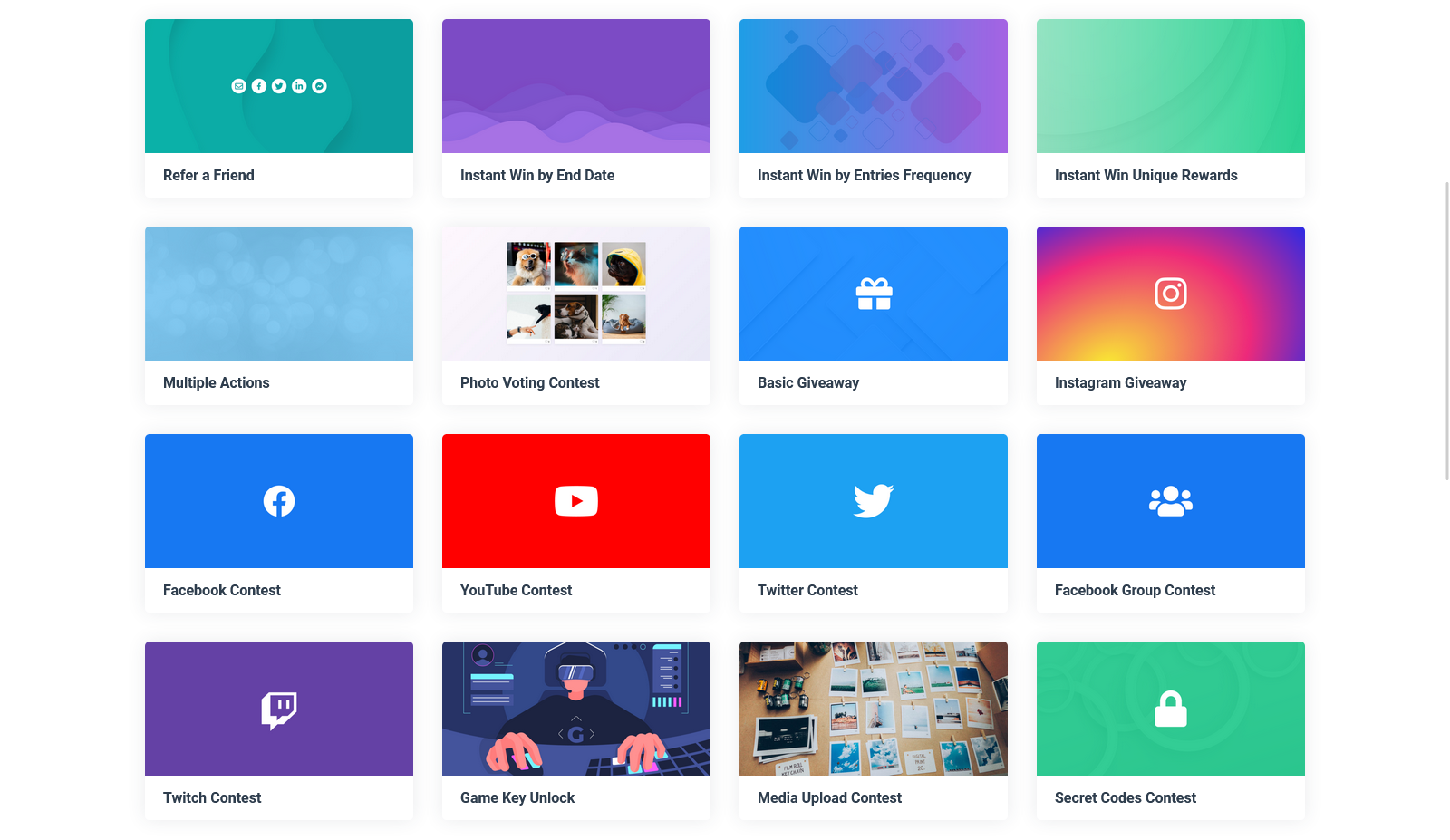
Task: Click the gift box icon
Action: pyautogui.click(x=874, y=294)
